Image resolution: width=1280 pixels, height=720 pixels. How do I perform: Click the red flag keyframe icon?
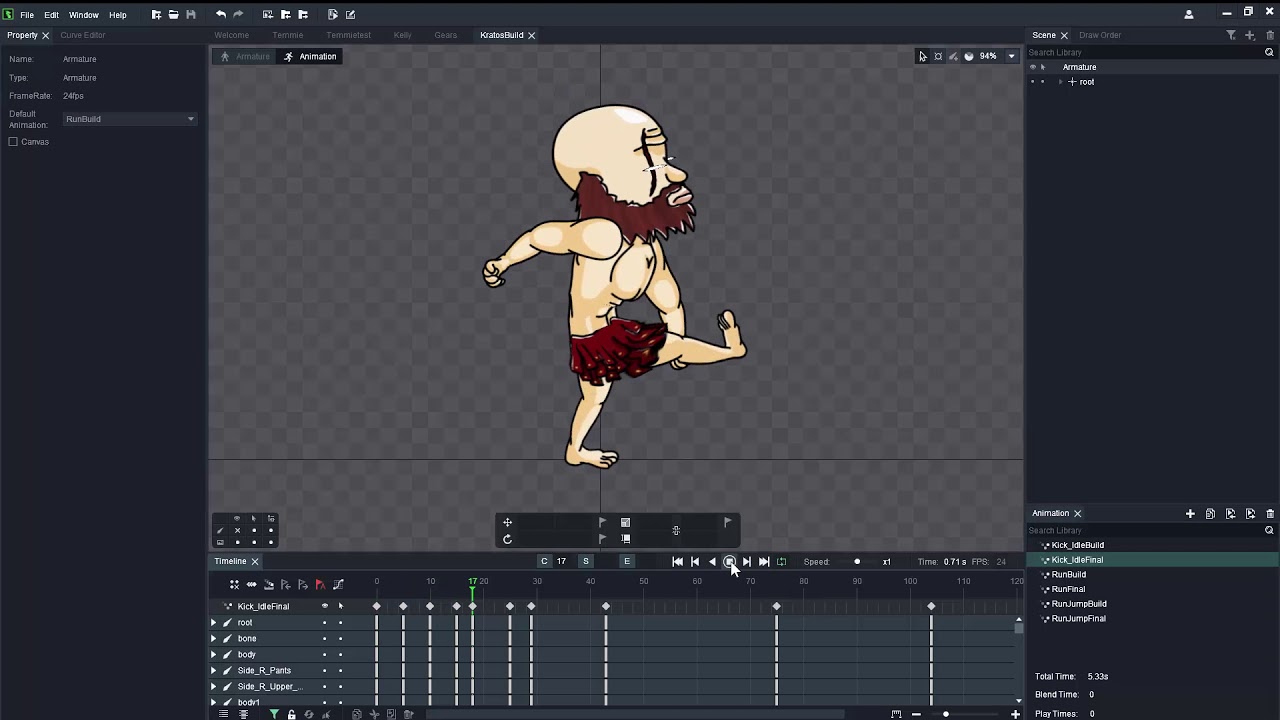[x=320, y=585]
